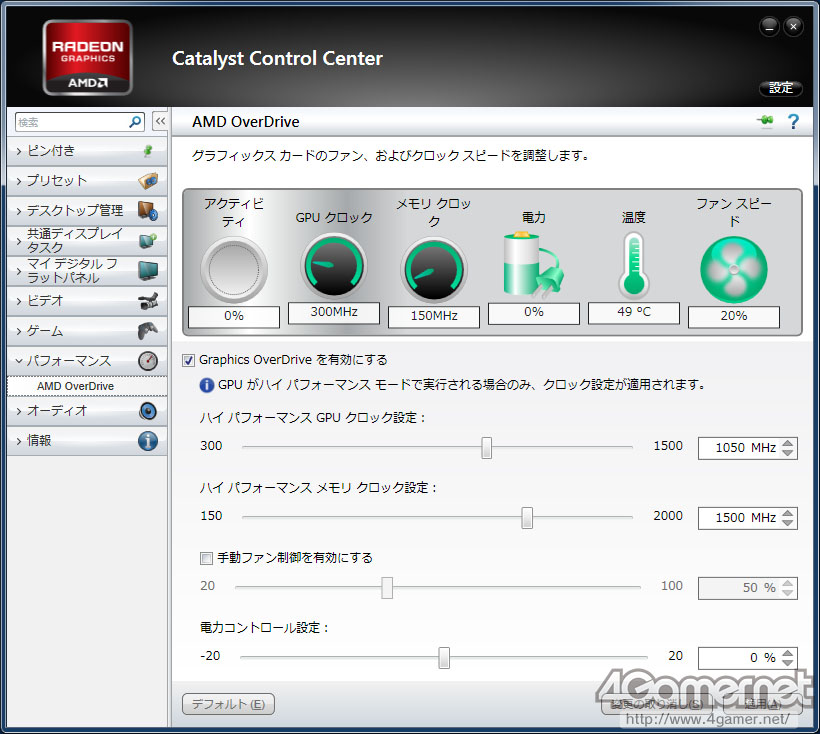This screenshot has width=820, height=734.
Task: Expand the ゲーム section
Action: [x=19, y=331]
